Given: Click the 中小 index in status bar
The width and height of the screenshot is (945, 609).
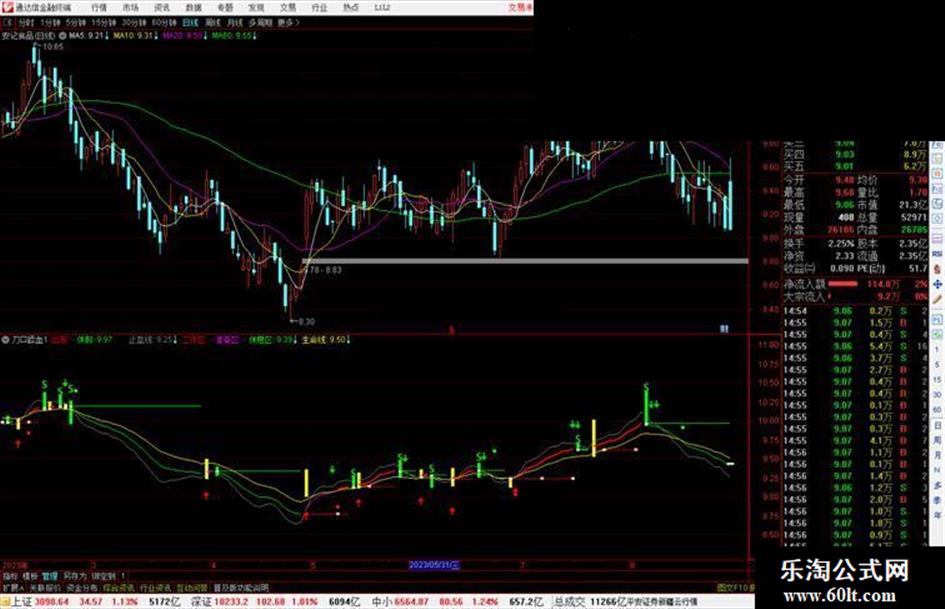Looking at the screenshot, I should [381, 602].
